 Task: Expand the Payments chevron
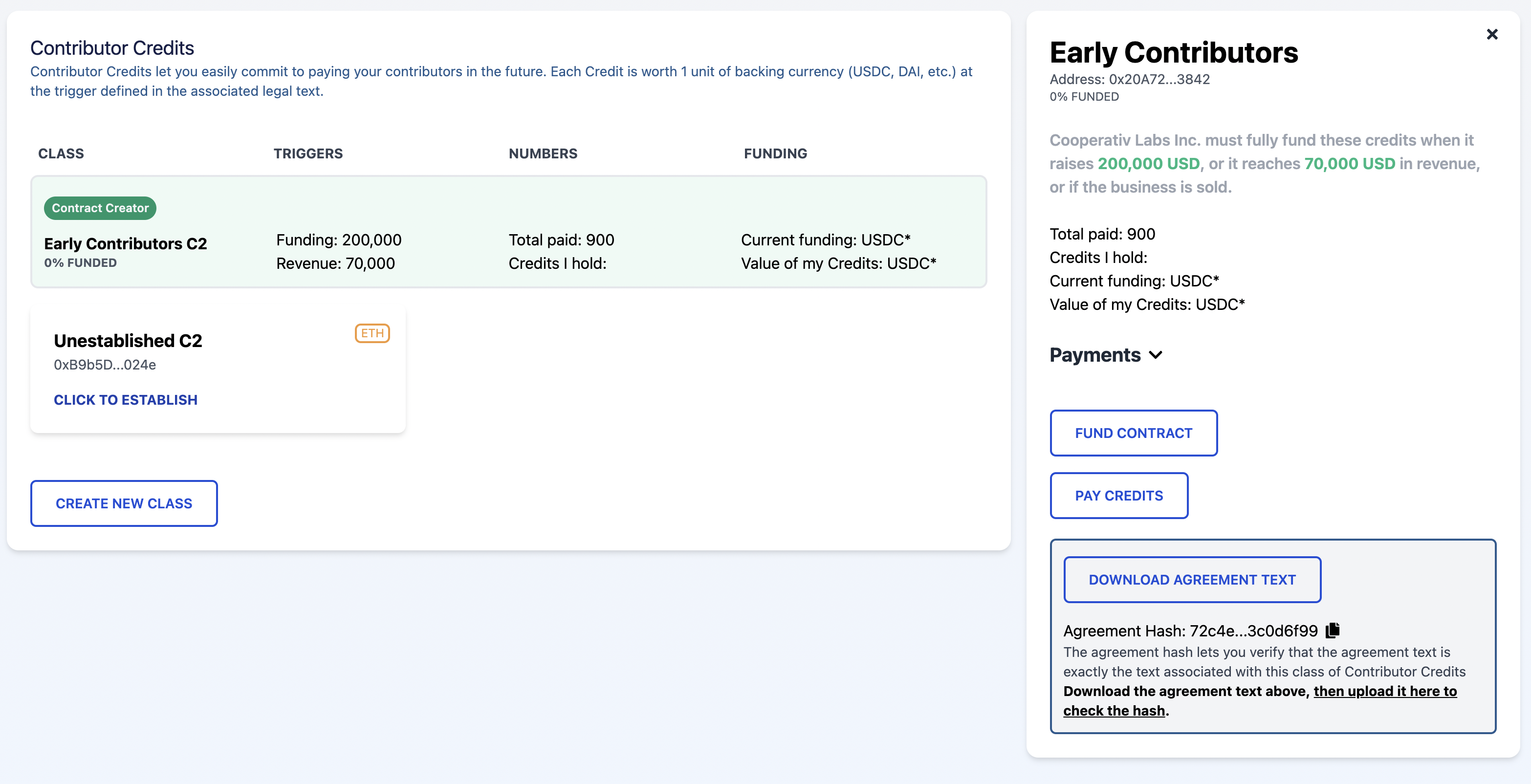tap(1156, 355)
